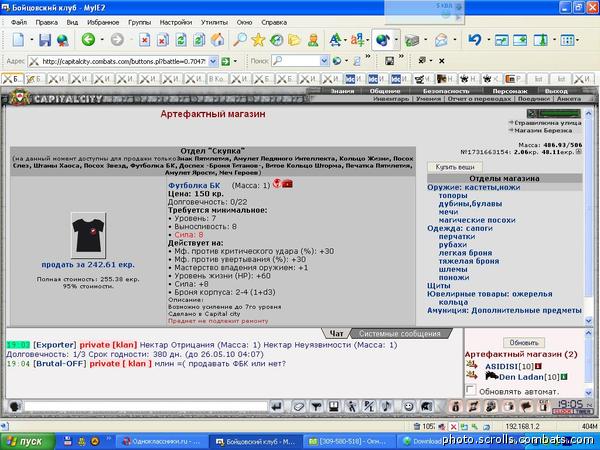Click the filter funnel icon in chat toolbar
Viewport: 600px width, 450px height.
click(316, 406)
